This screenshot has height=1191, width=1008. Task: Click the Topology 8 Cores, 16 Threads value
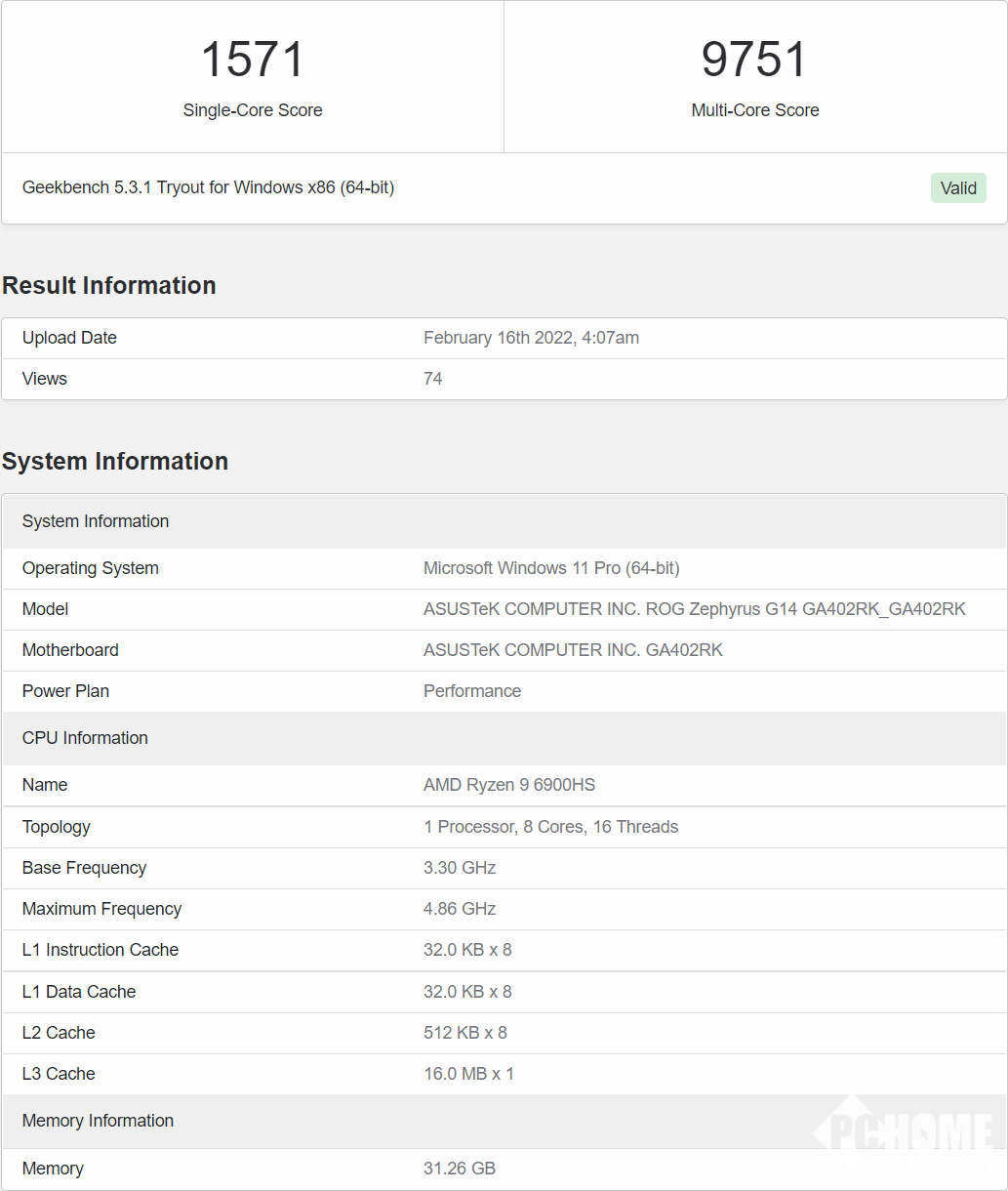click(550, 827)
